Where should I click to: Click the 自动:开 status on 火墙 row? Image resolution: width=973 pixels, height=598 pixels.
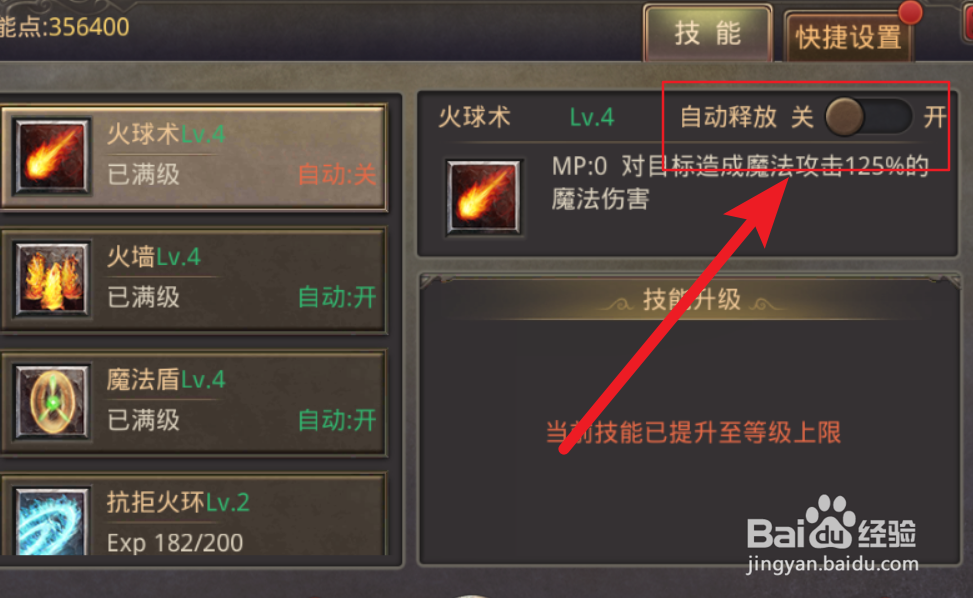337,297
